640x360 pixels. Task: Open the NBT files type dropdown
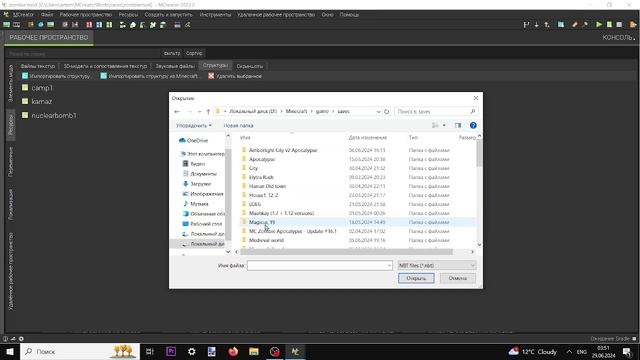[x=437, y=265]
